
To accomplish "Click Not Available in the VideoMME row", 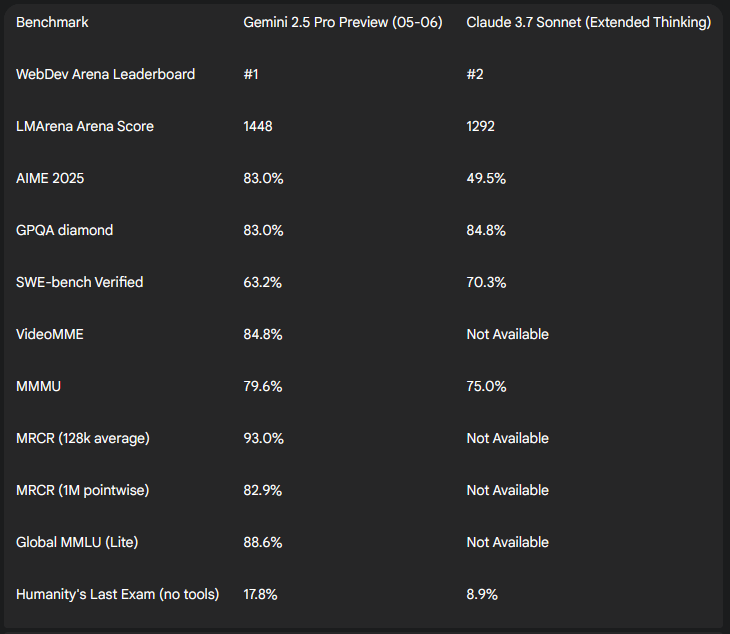I will (x=507, y=334).
